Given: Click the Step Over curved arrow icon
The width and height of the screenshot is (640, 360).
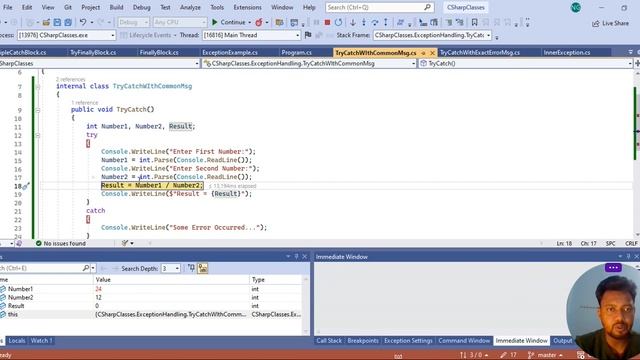Looking at the screenshot, I should coord(374,22).
